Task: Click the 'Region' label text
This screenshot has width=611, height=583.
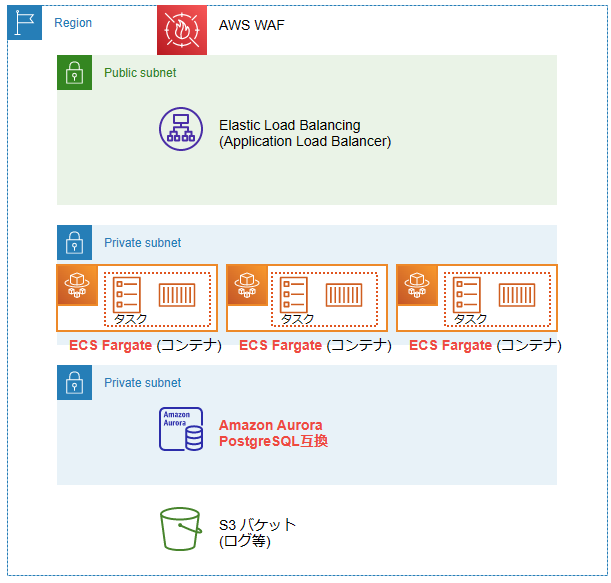Action: tap(73, 23)
